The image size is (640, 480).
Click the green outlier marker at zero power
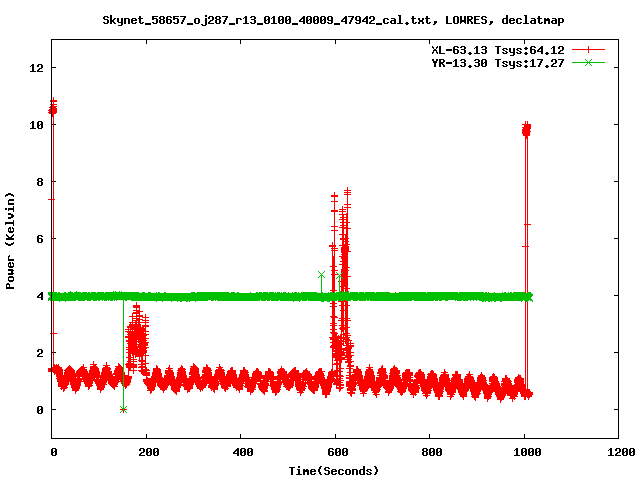tap(123, 409)
